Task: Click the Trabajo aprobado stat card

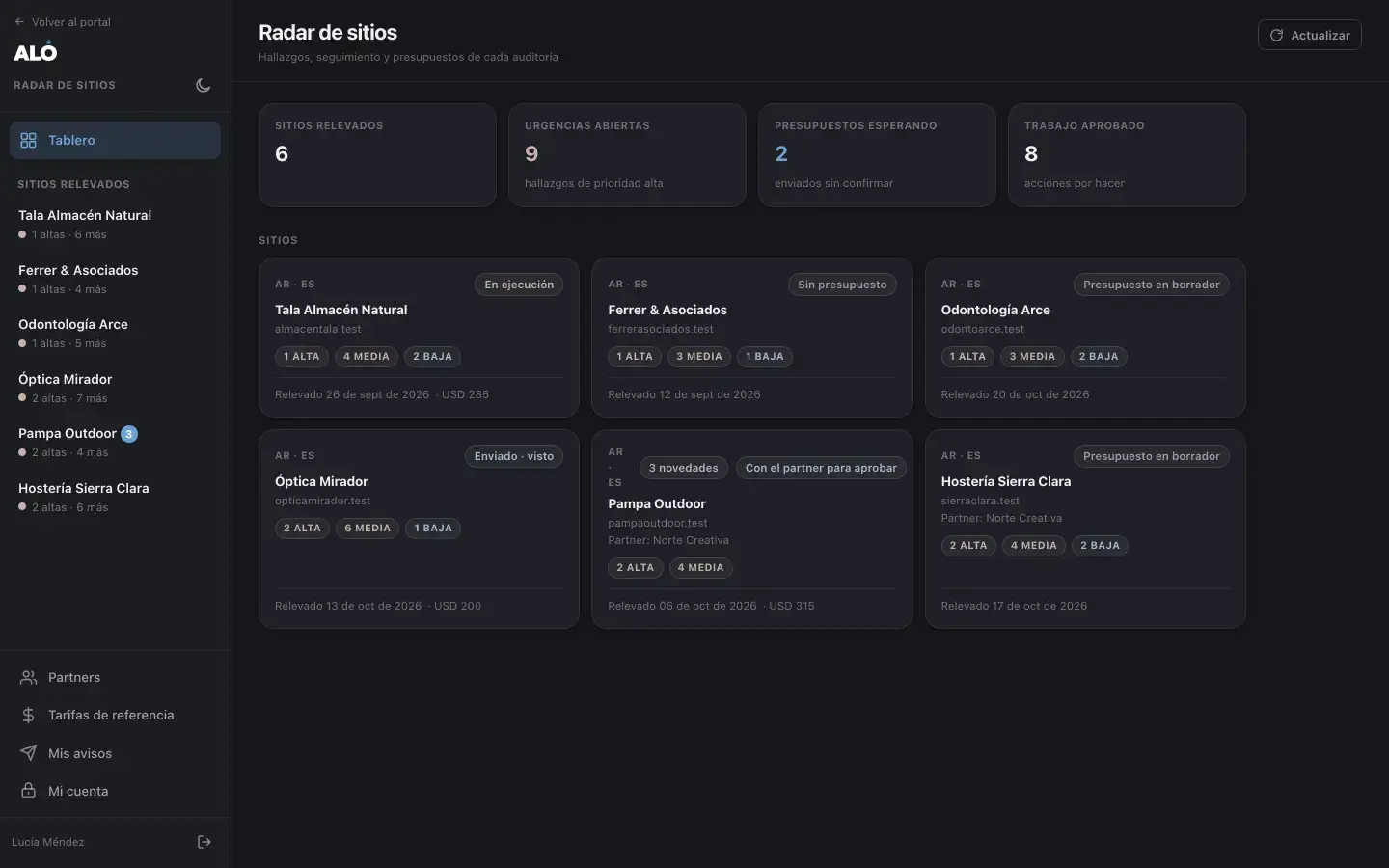Action: pos(1127,155)
